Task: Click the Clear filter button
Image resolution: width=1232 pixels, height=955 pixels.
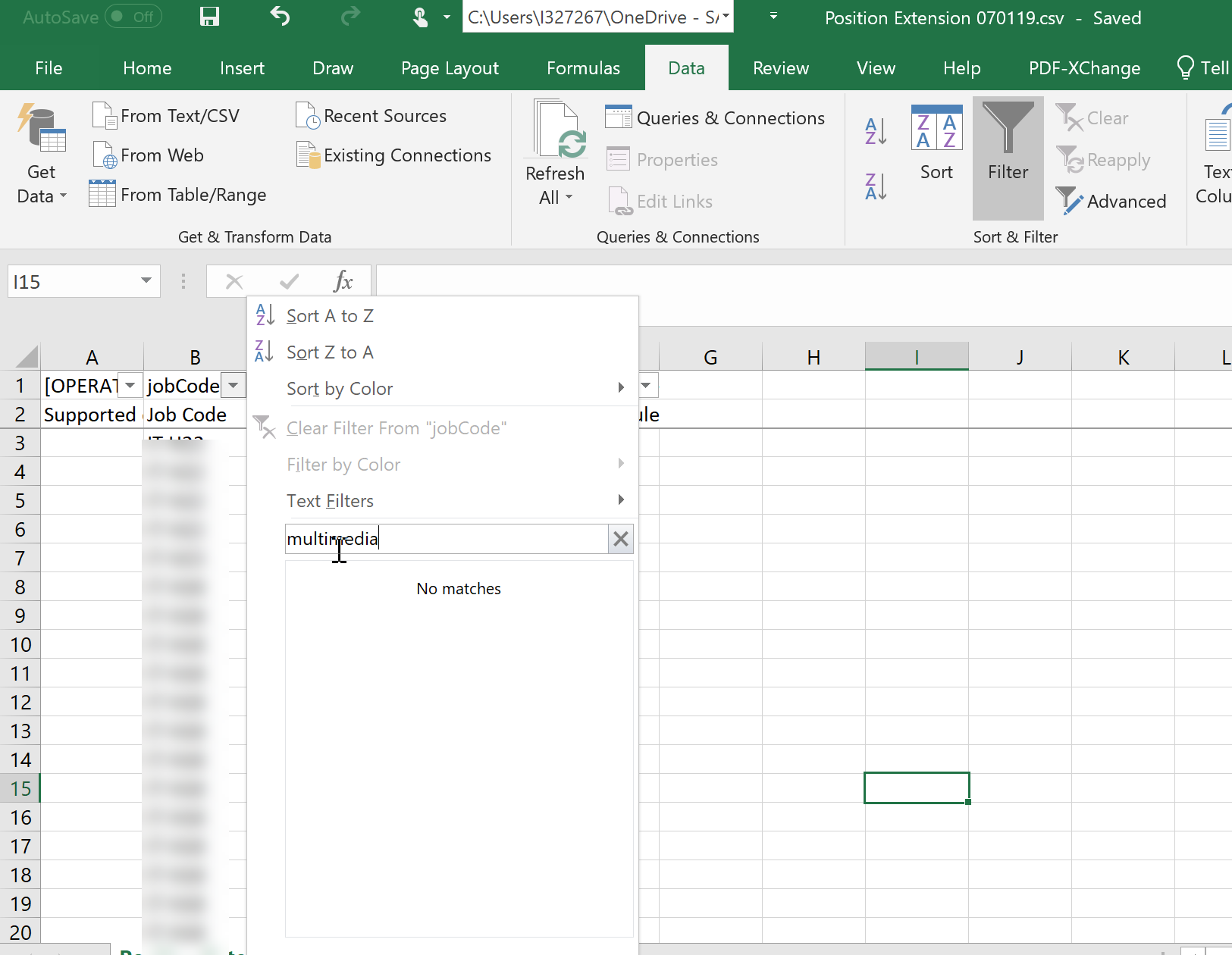Action: pos(1092,118)
